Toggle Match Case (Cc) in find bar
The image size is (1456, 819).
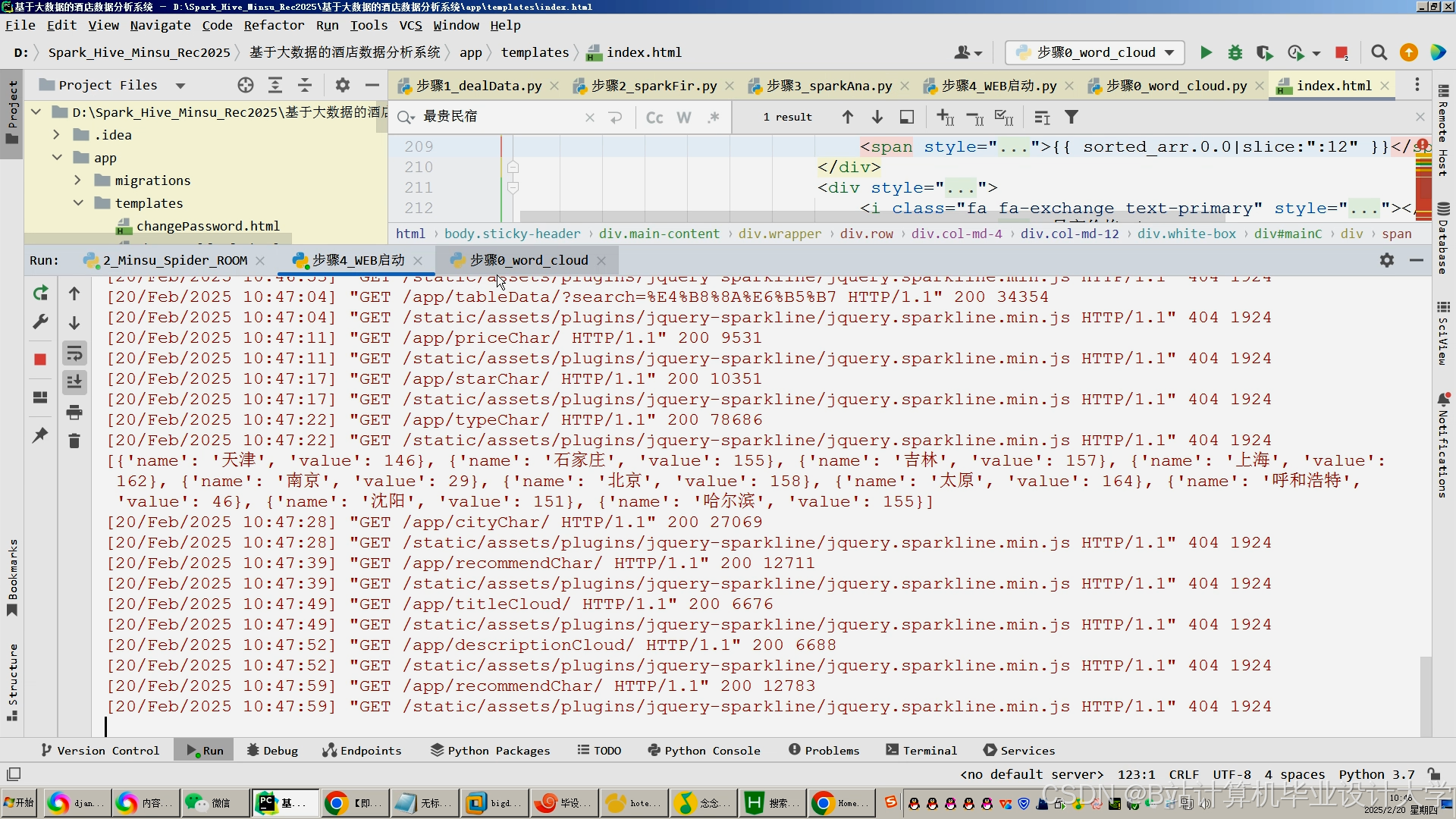click(x=654, y=118)
